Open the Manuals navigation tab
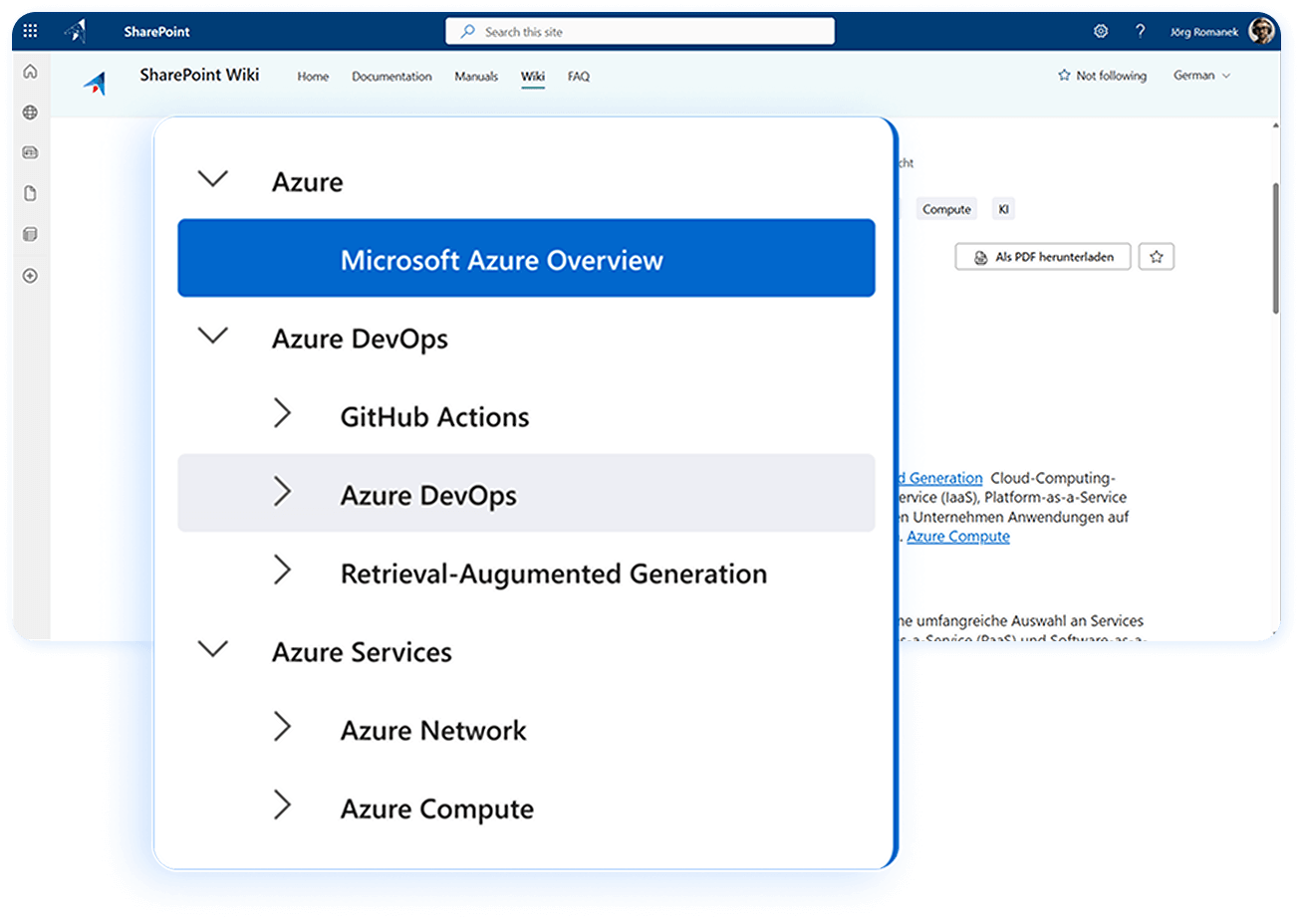 coord(476,77)
